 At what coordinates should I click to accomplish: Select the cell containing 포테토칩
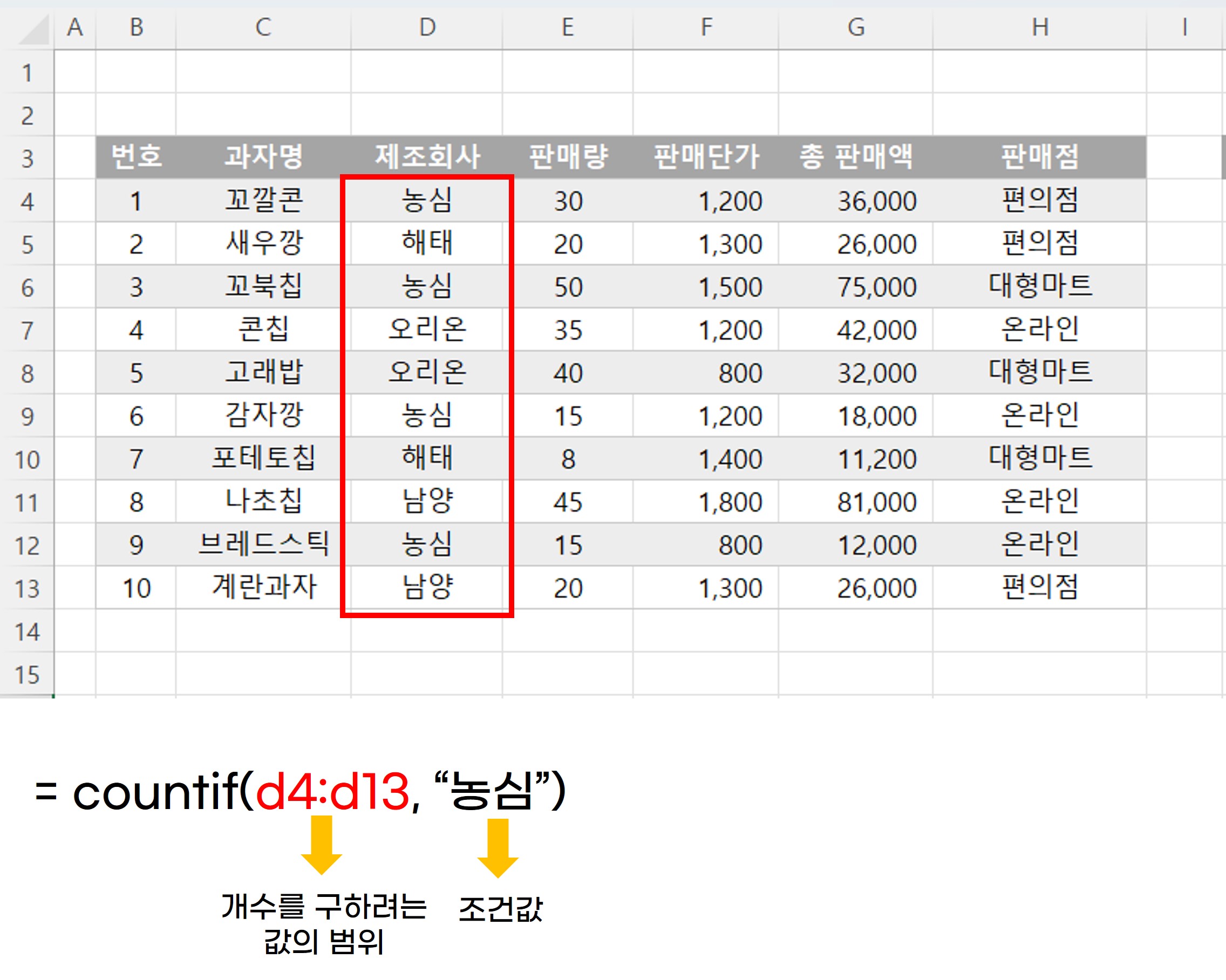263,458
